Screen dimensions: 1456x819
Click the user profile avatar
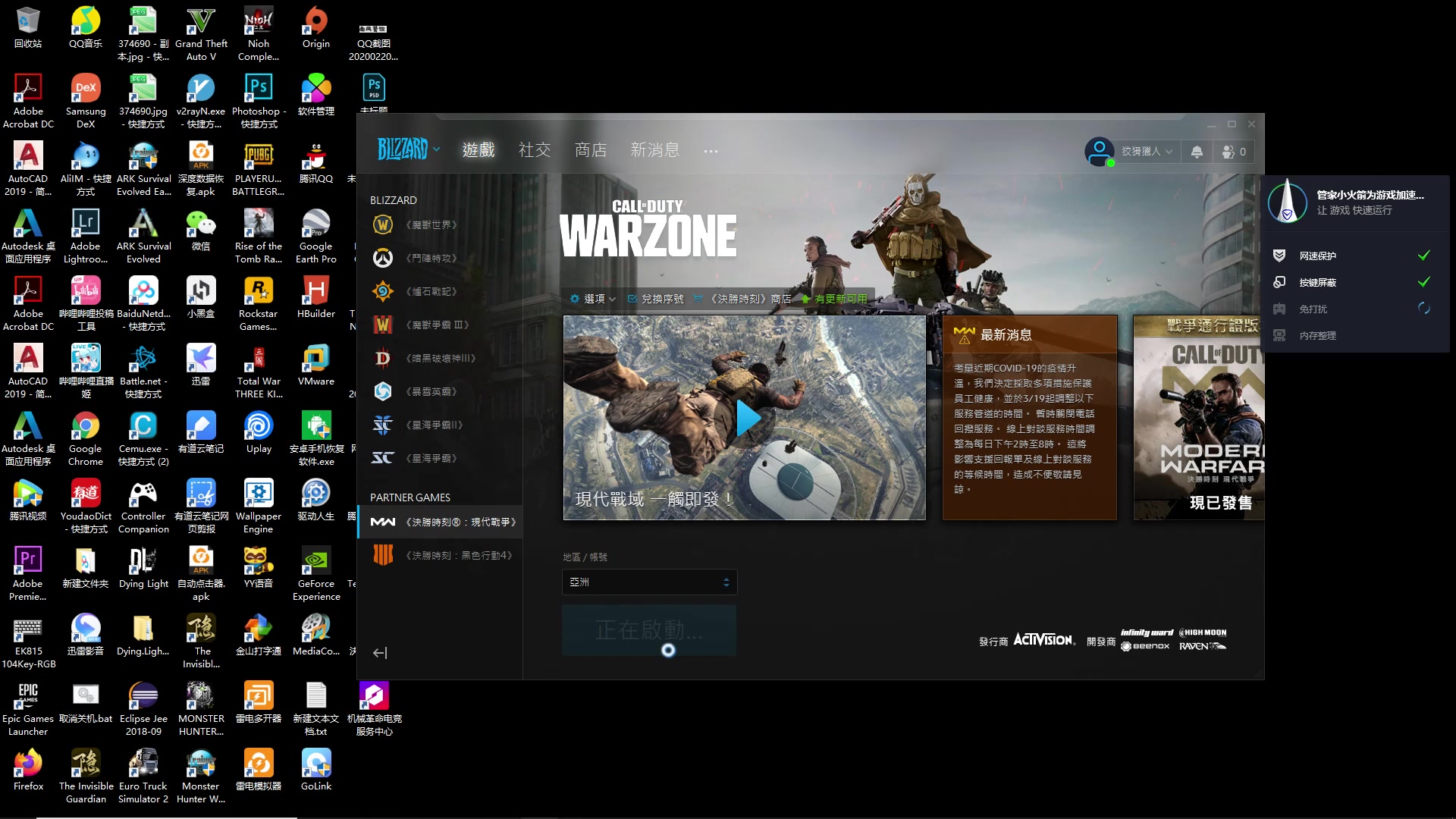tap(1099, 151)
